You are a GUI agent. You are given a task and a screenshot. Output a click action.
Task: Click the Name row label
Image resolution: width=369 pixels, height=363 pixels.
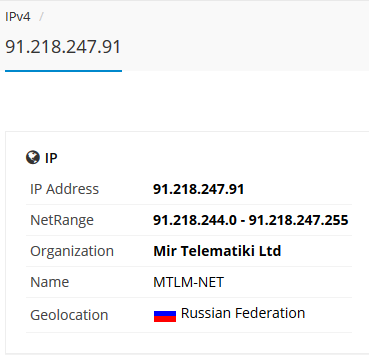tap(50, 282)
